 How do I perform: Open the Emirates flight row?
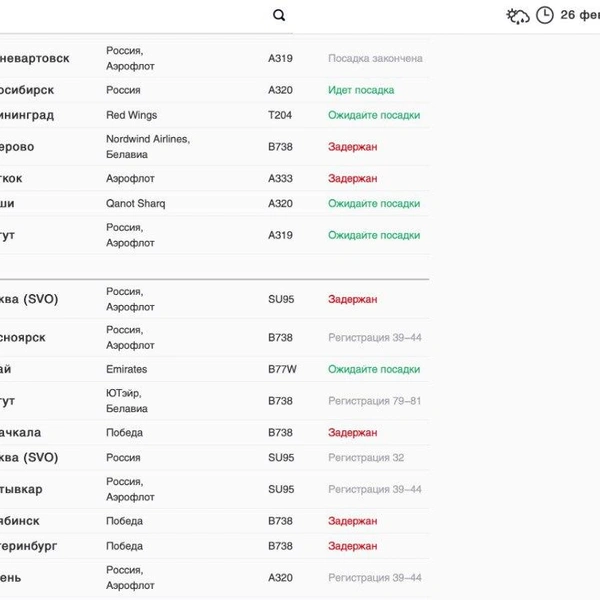click(x=126, y=369)
